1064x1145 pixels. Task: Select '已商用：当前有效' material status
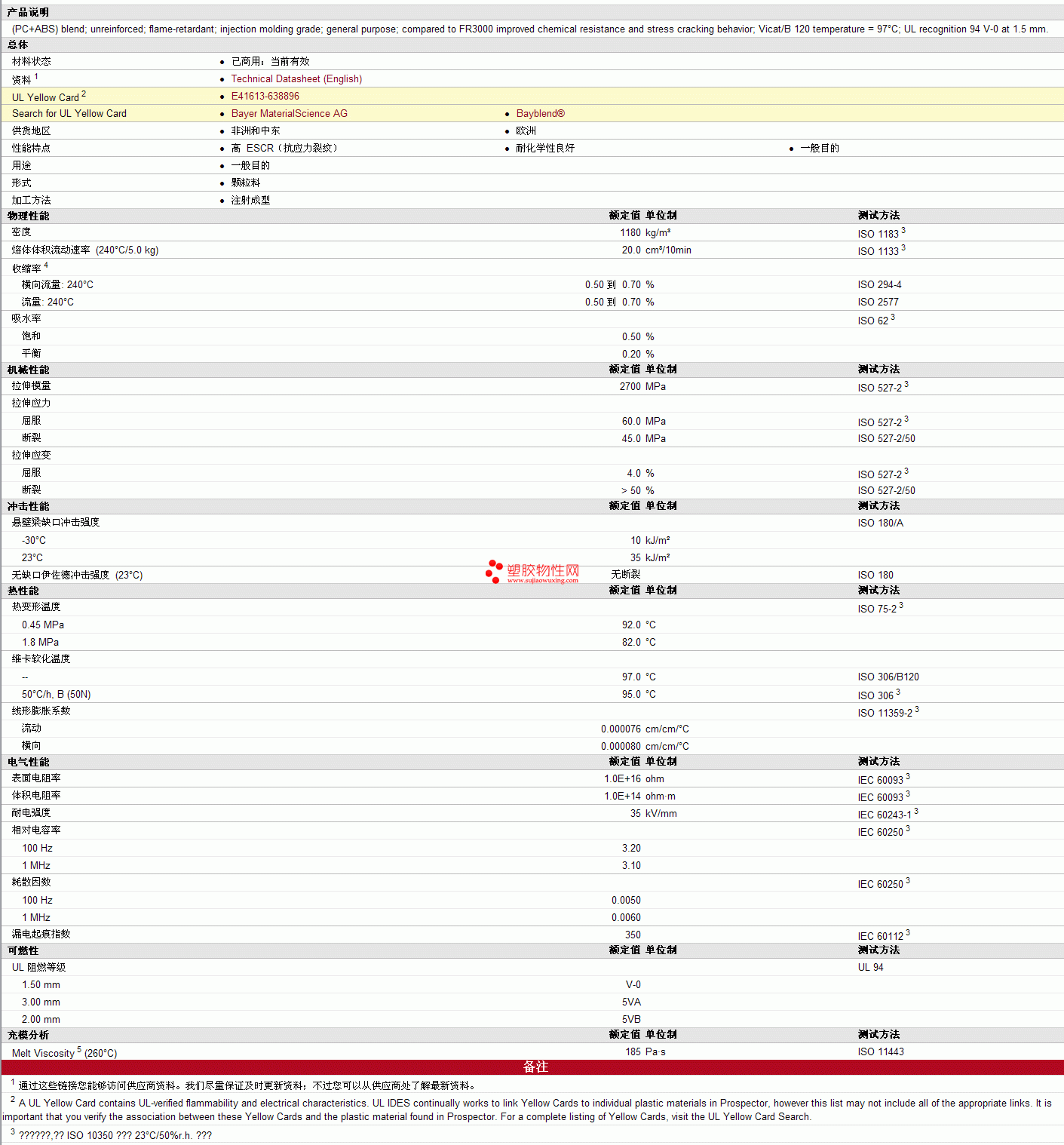[270, 61]
